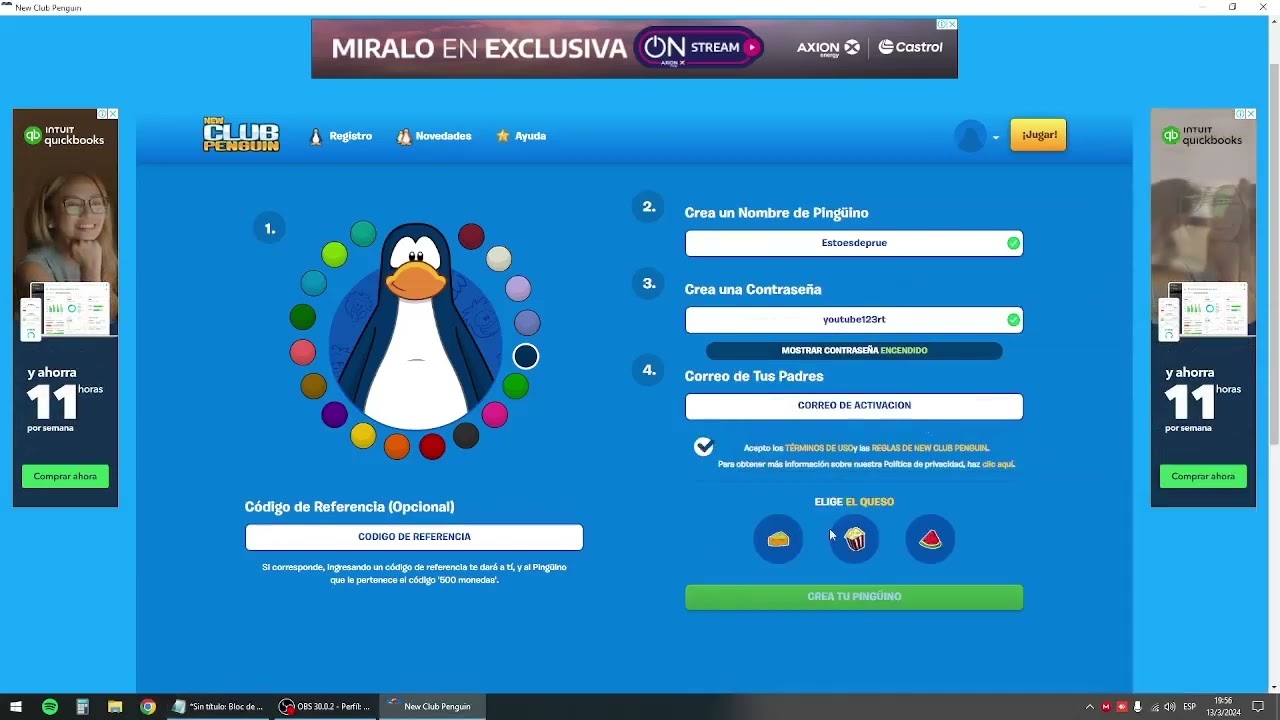Click Comprar ahora in the left ad
The image size is (1280, 720).
tap(65, 476)
